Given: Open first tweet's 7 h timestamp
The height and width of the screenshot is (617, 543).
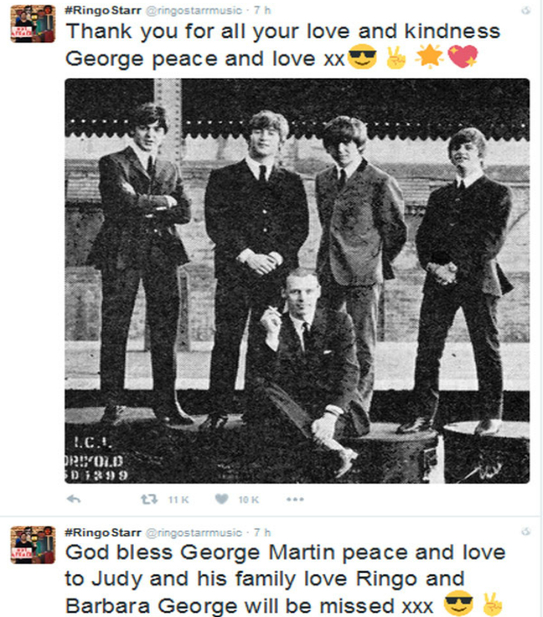Looking at the screenshot, I should (x=262, y=10).
